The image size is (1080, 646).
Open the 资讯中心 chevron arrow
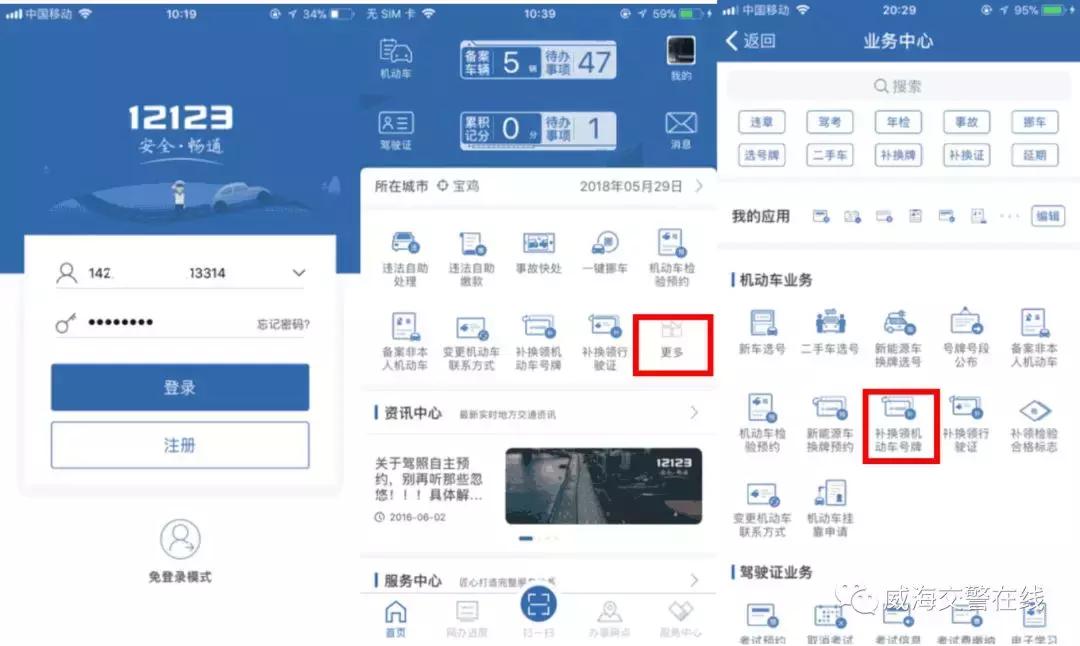pyautogui.click(x=694, y=412)
